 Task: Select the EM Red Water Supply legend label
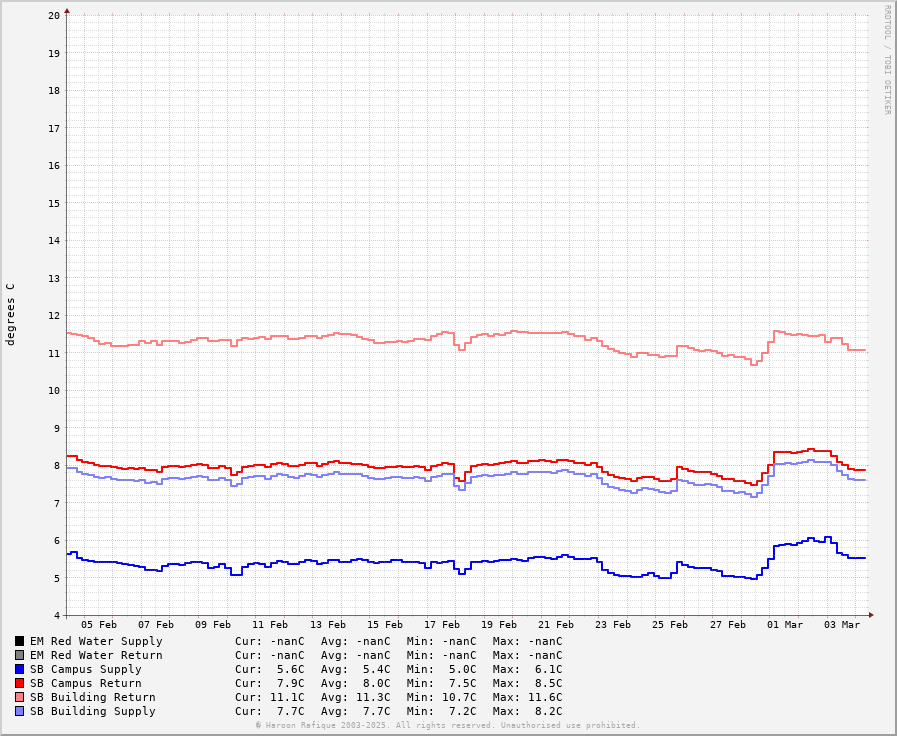point(95,641)
